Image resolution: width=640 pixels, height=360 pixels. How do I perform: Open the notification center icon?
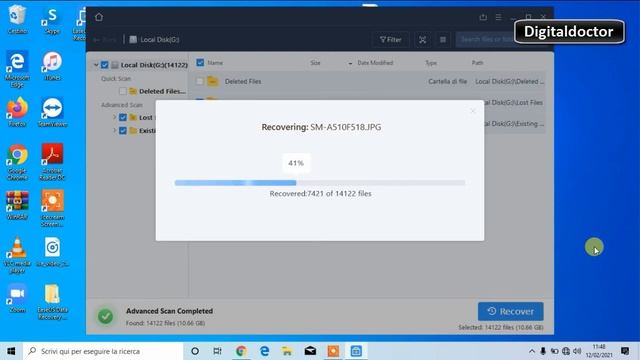[625, 351]
